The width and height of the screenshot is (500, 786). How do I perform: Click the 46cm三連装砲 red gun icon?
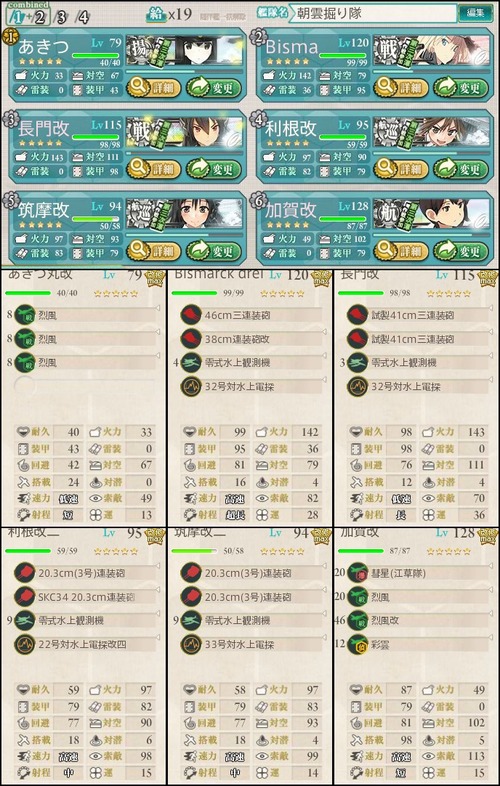point(191,315)
